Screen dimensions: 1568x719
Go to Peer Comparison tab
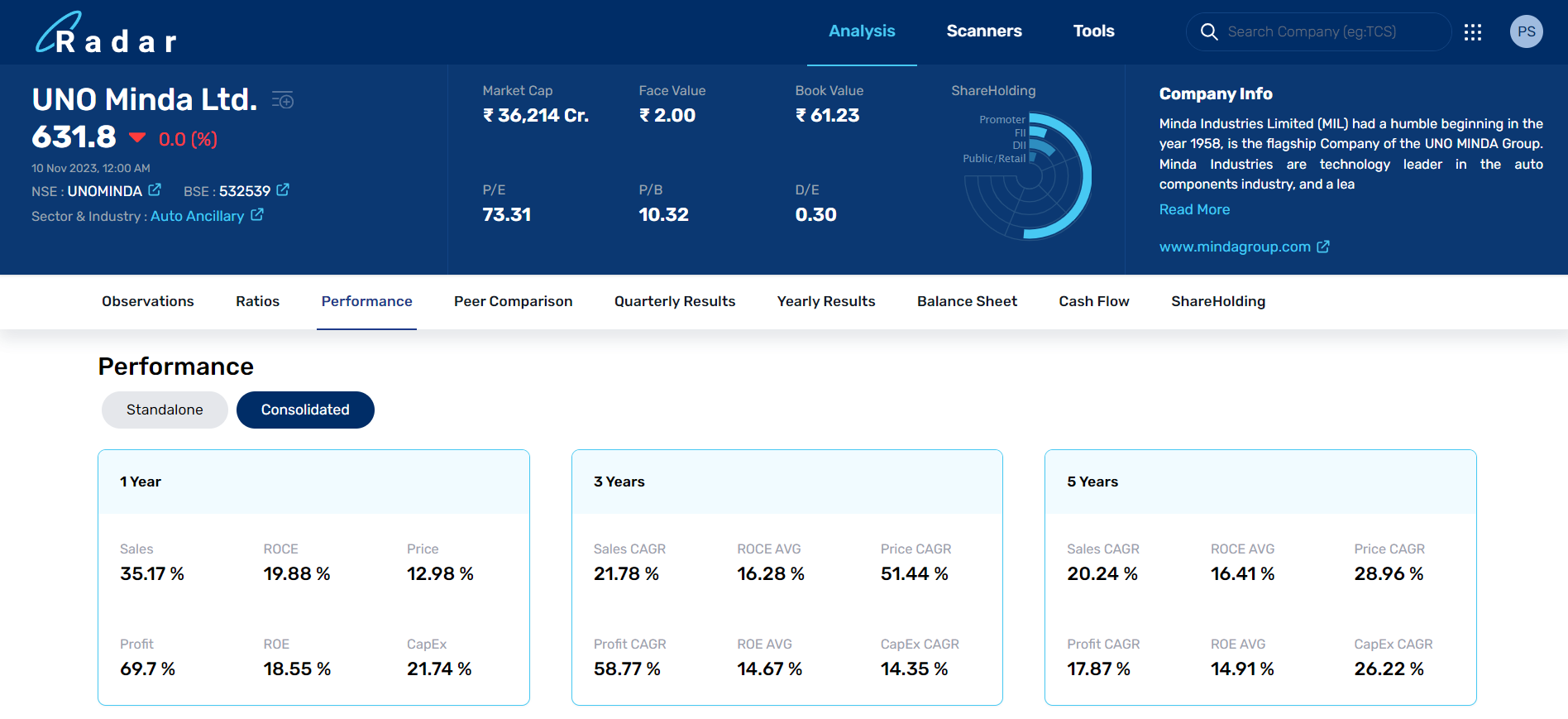coord(513,301)
